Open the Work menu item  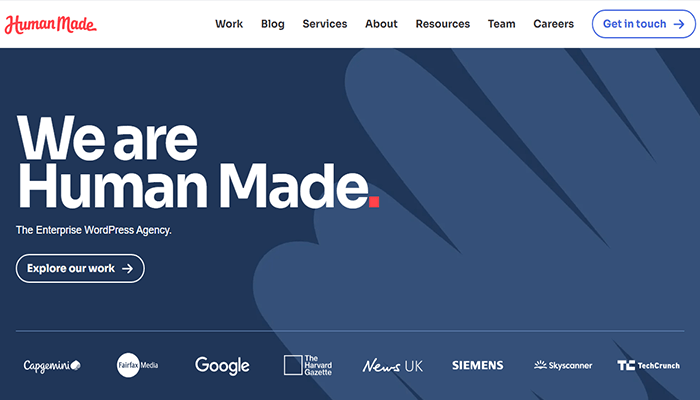(x=229, y=24)
